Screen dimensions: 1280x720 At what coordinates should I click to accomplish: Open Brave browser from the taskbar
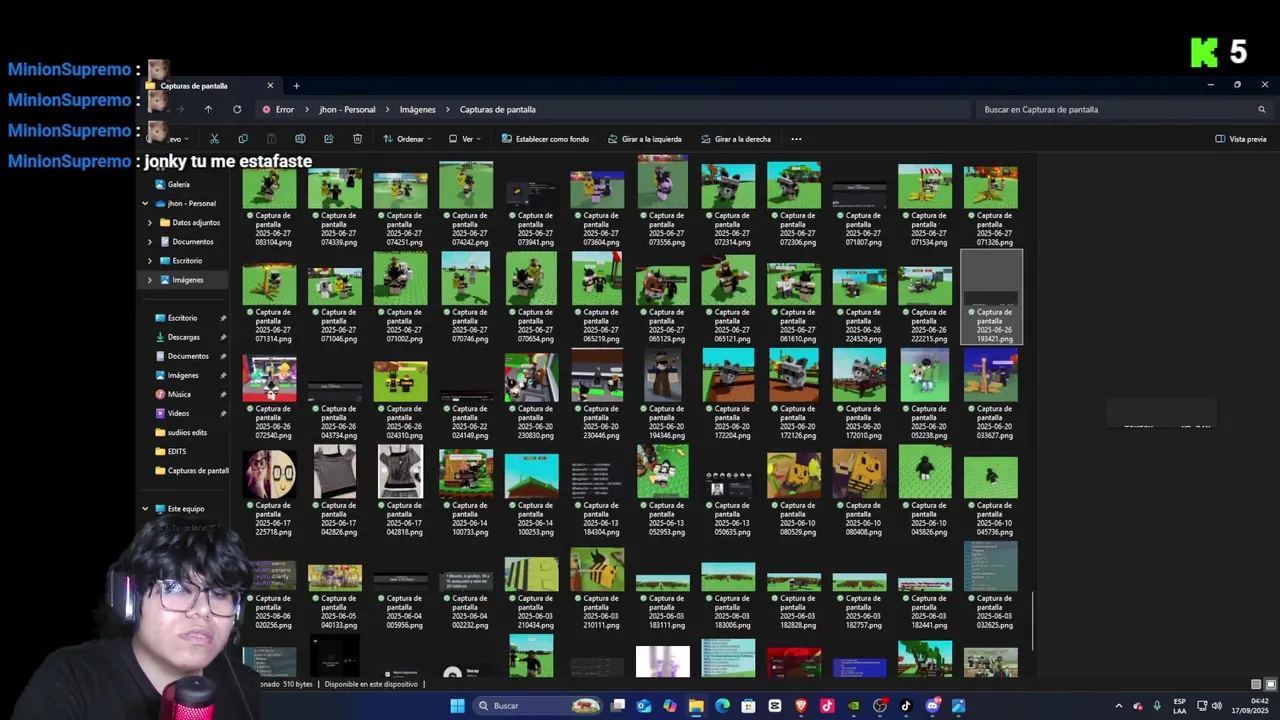(x=801, y=706)
